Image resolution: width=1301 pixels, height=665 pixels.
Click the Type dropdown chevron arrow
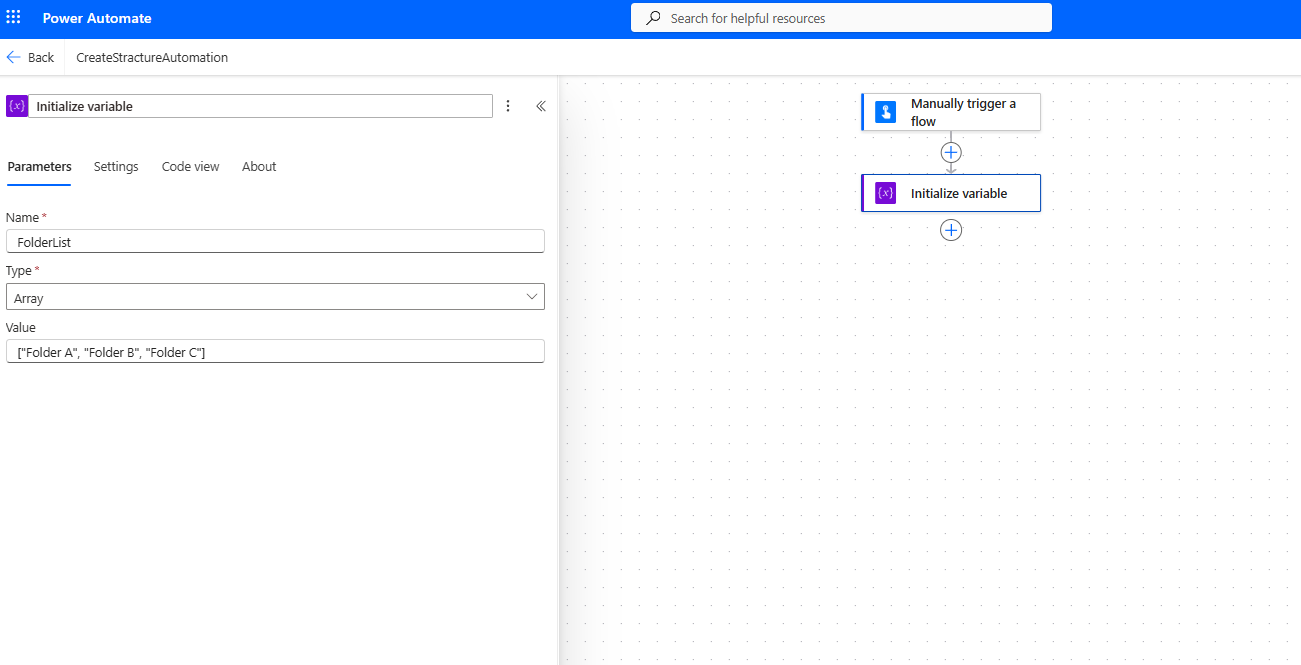click(532, 297)
